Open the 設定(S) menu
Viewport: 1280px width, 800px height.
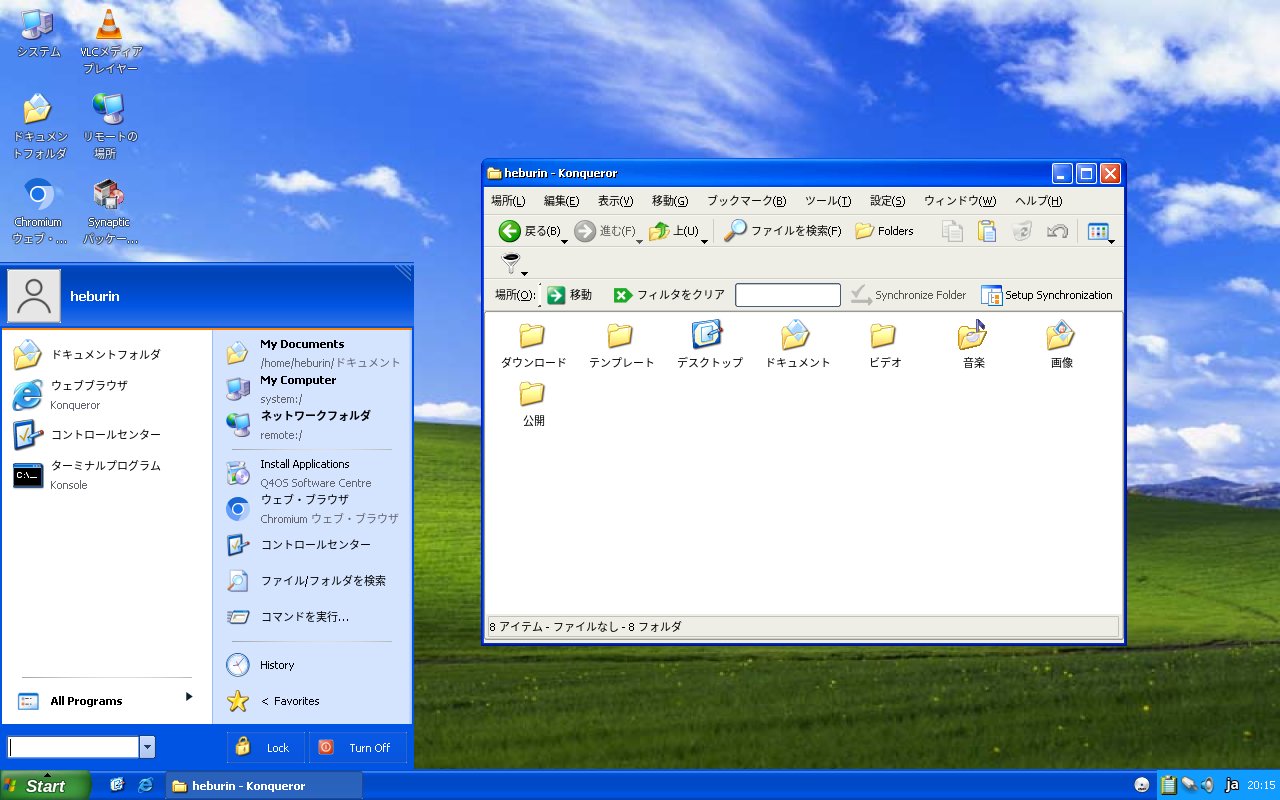pos(887,201)
